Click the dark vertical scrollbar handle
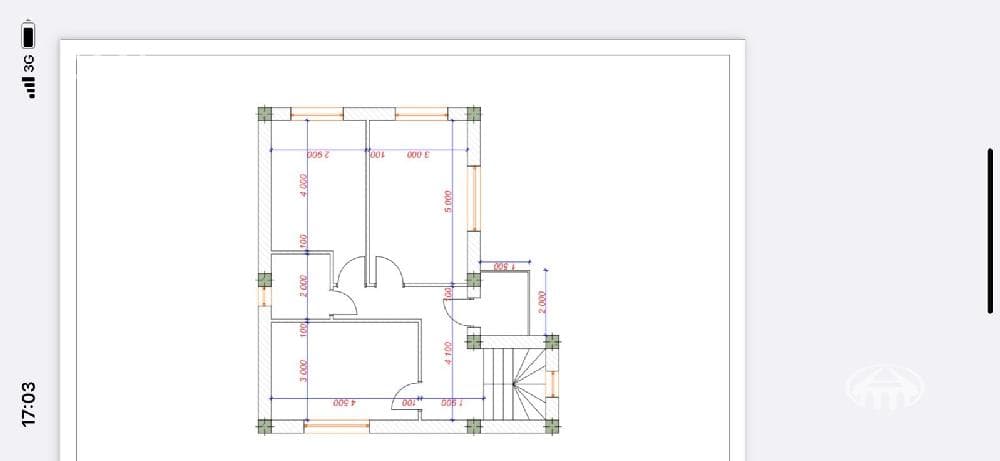This screenshot has width=1000, height=461. tap(990, 231)
